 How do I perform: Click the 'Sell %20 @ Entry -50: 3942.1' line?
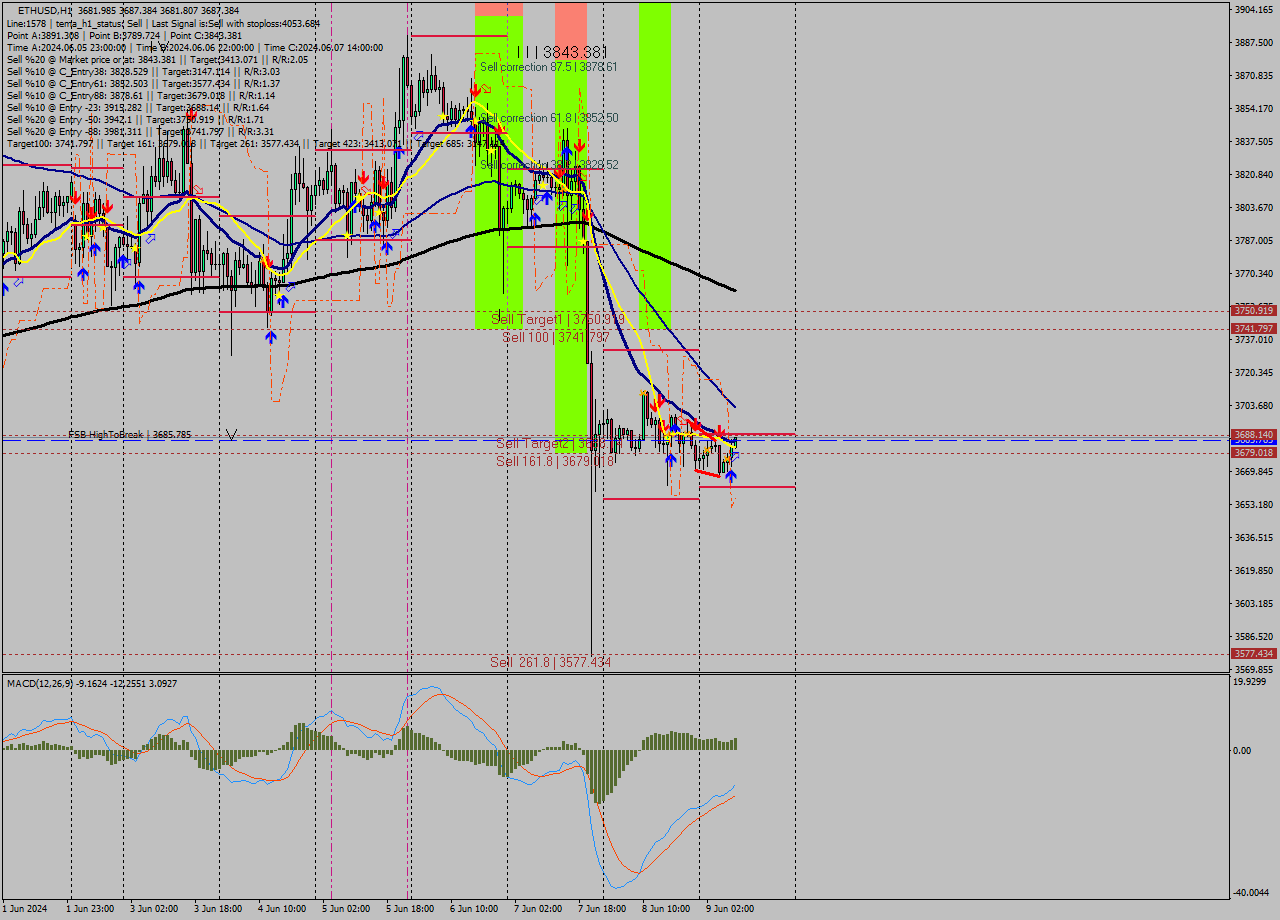click(x=135, y=120)
